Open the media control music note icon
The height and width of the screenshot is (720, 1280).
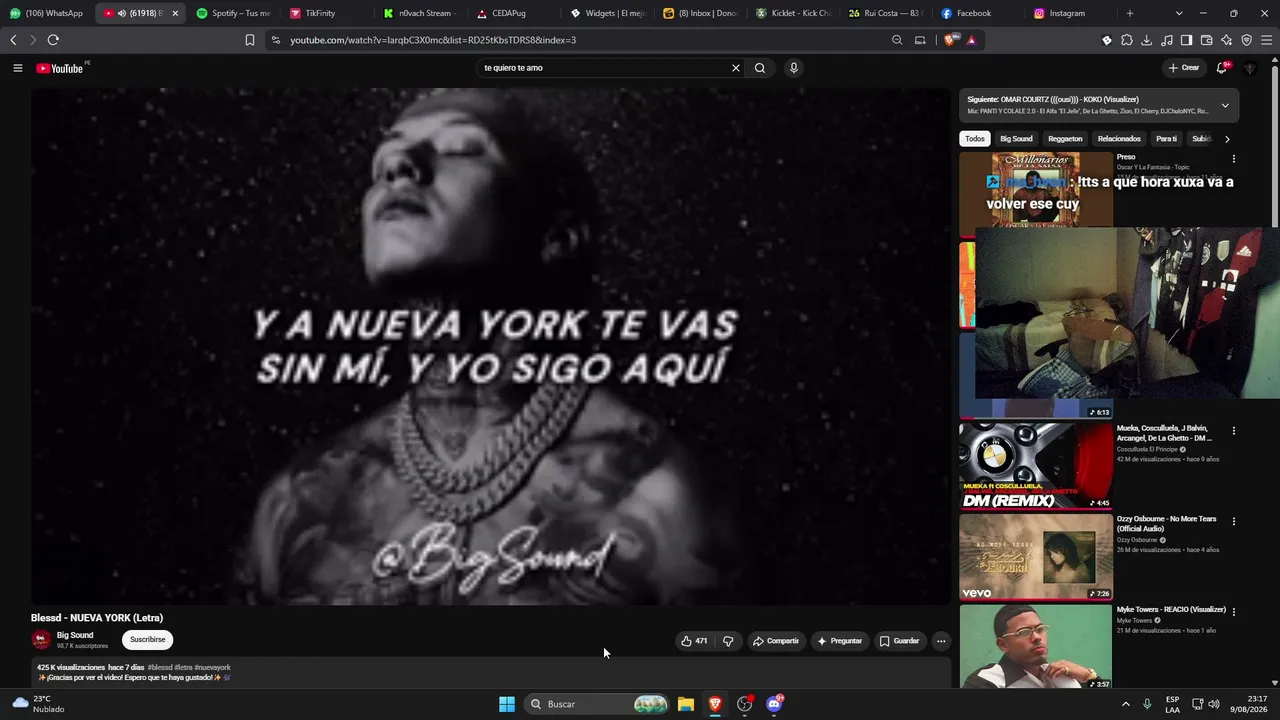1167,40
